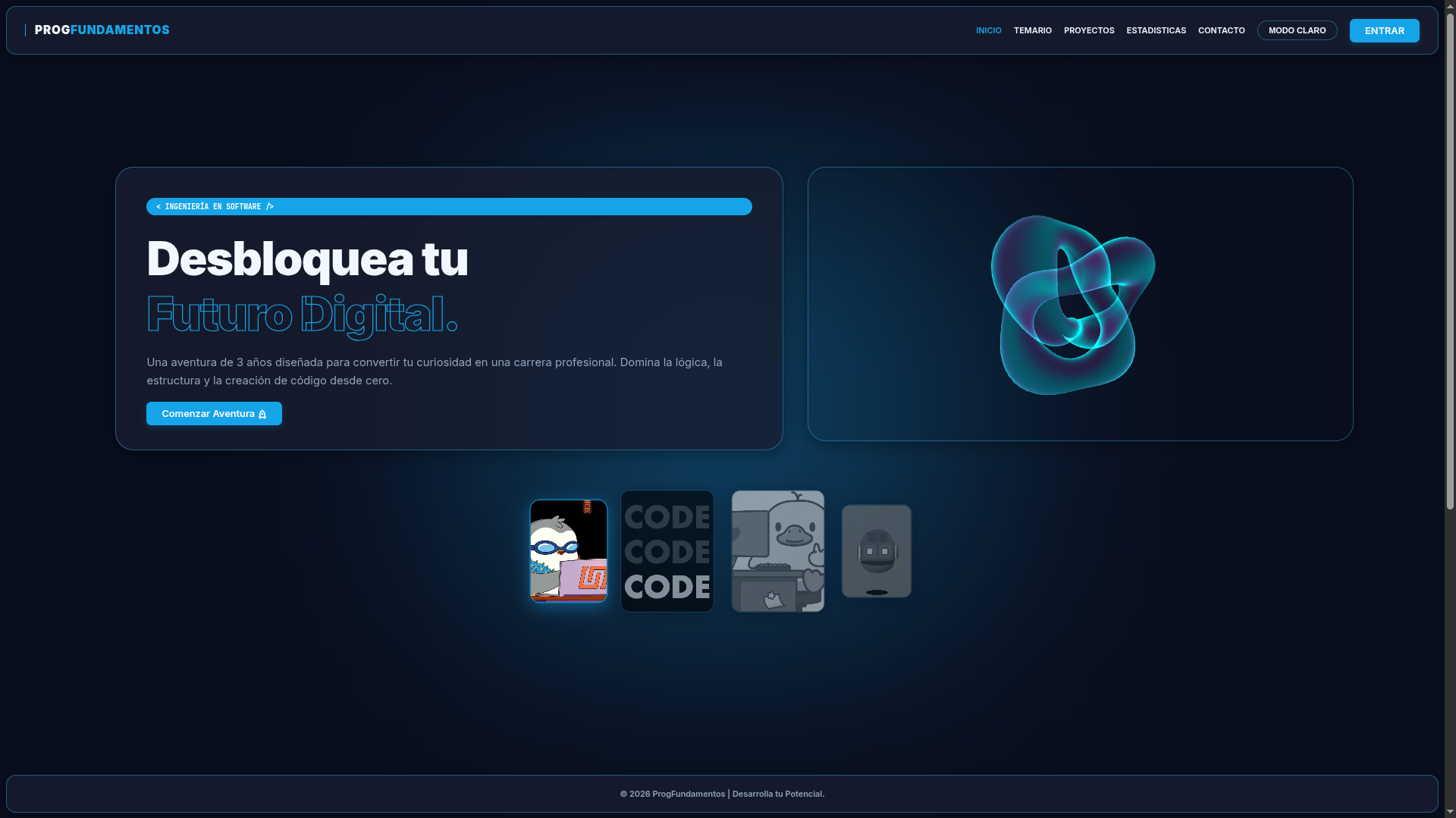Image resolution: width=1456 pixels, height=818 pixels.
Task: Click the Ingeniería en Software badge
Action: [449, 206]
